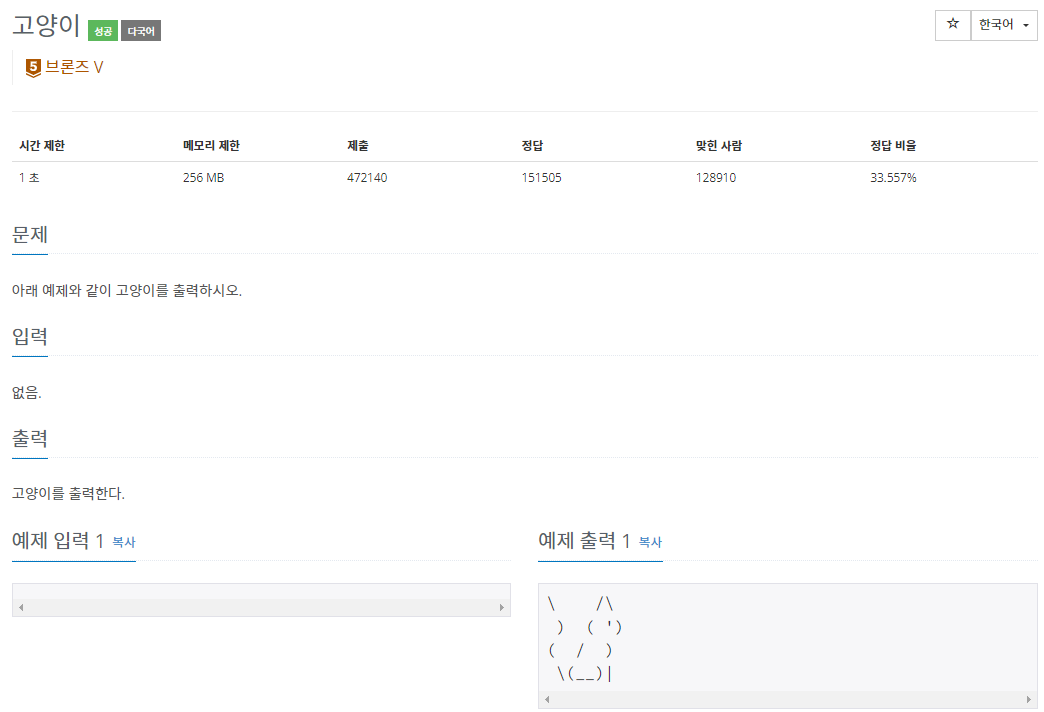The width and height of the screenshot is (1044, 712).
Task: Click the bronze 5 tier badge icon
Action: 33,68
